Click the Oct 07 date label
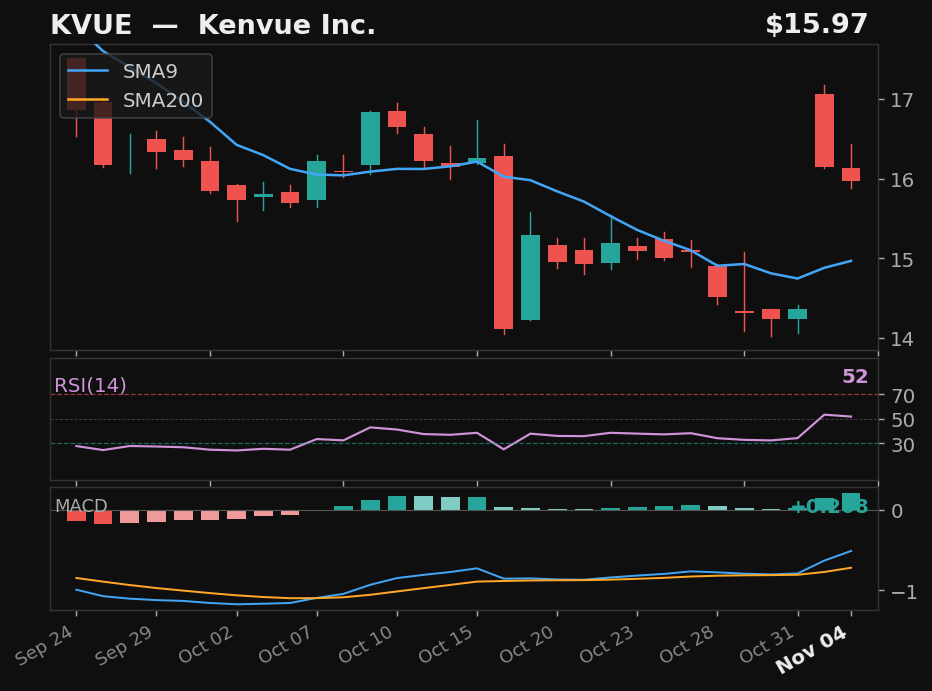932x691 pixels. click(x=286, y=645)
